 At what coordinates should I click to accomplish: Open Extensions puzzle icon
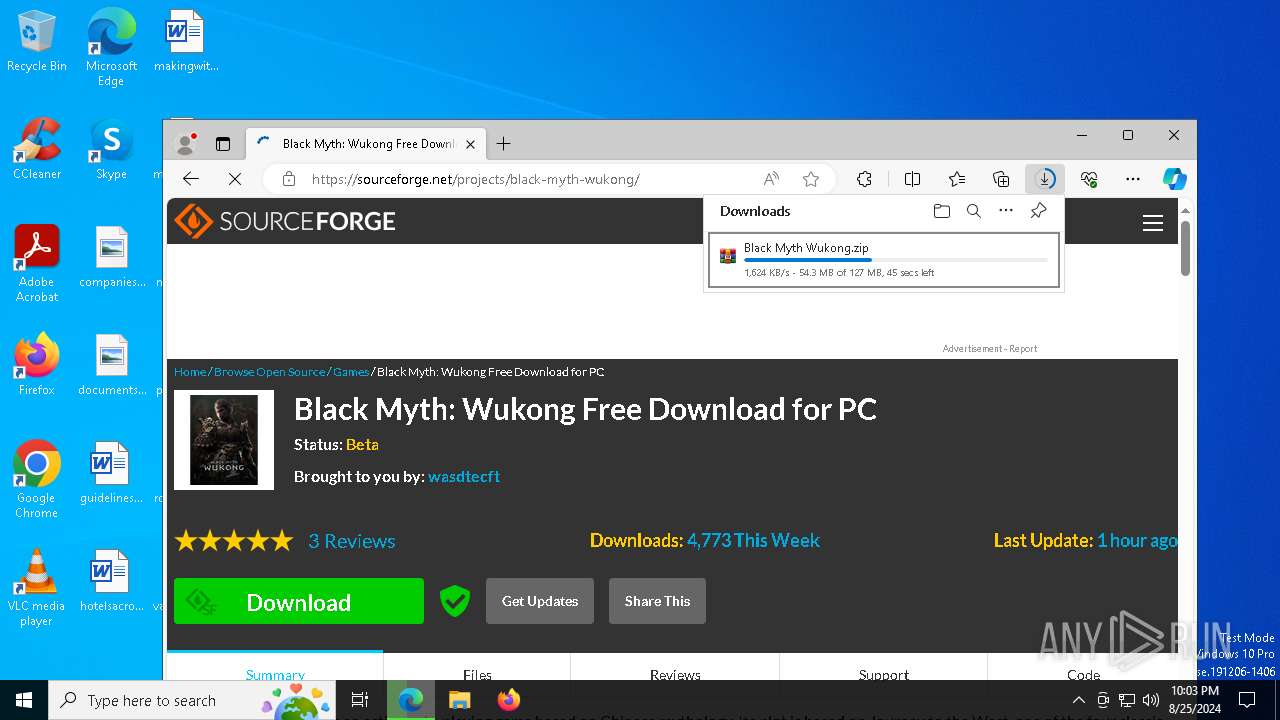tap(865, 179)
